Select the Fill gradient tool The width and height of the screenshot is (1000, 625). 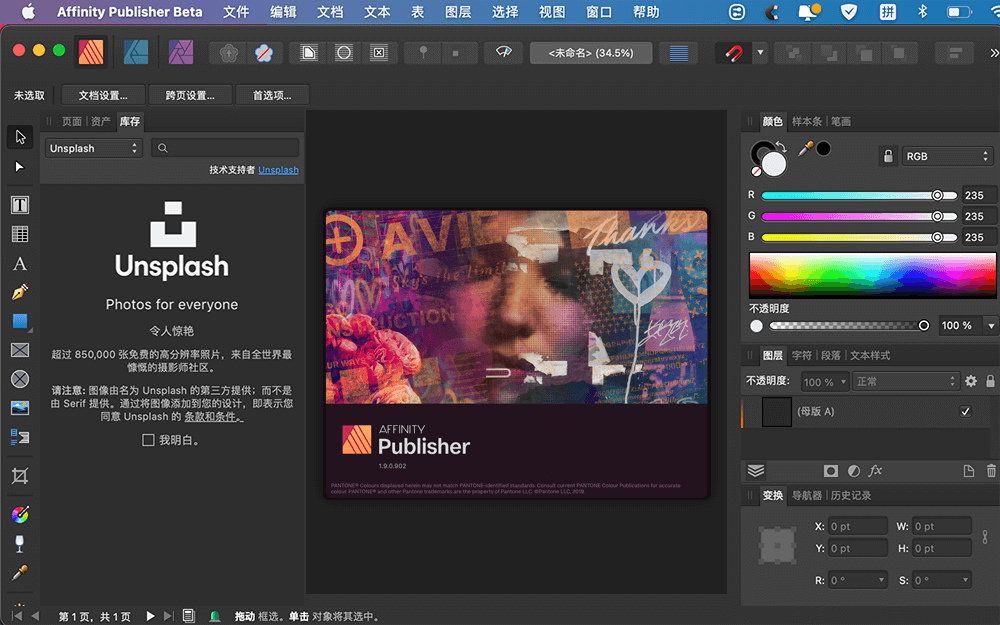click(x=20, y=515)
